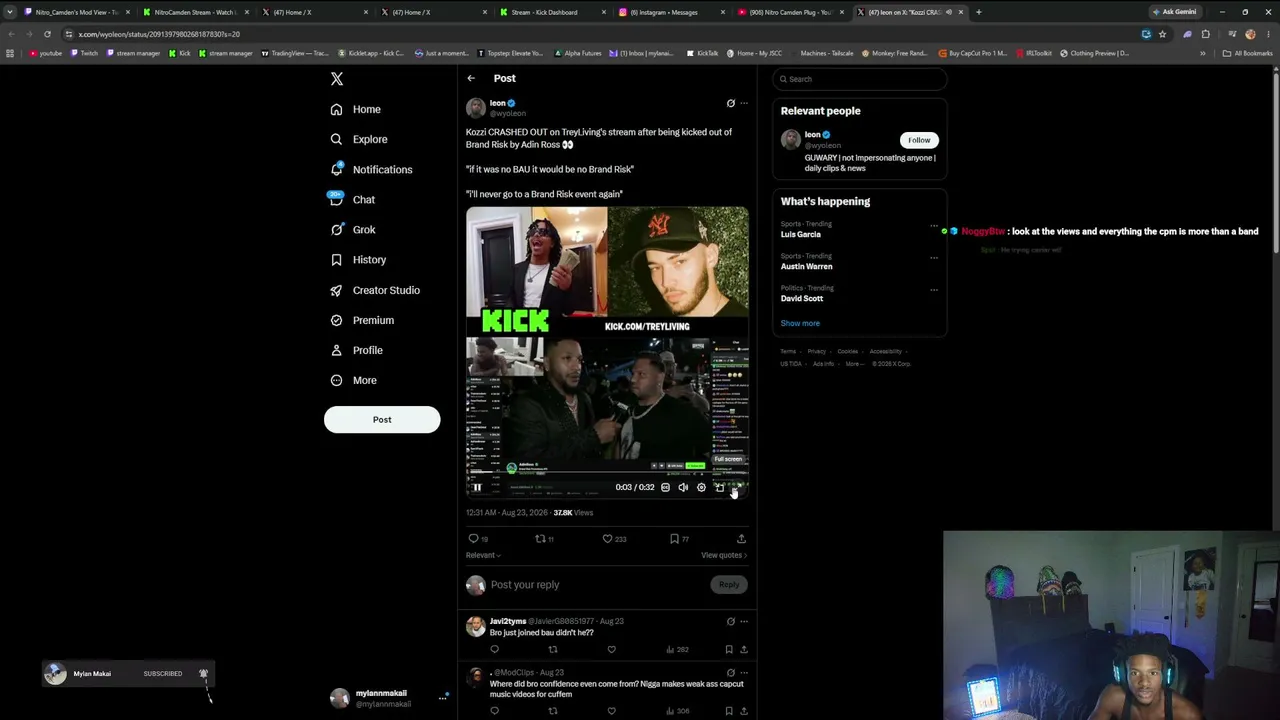The height and width of the screenshot is (720, 1280).
Task: Go back using the Post header arrow
Action: tap(471, 78)
